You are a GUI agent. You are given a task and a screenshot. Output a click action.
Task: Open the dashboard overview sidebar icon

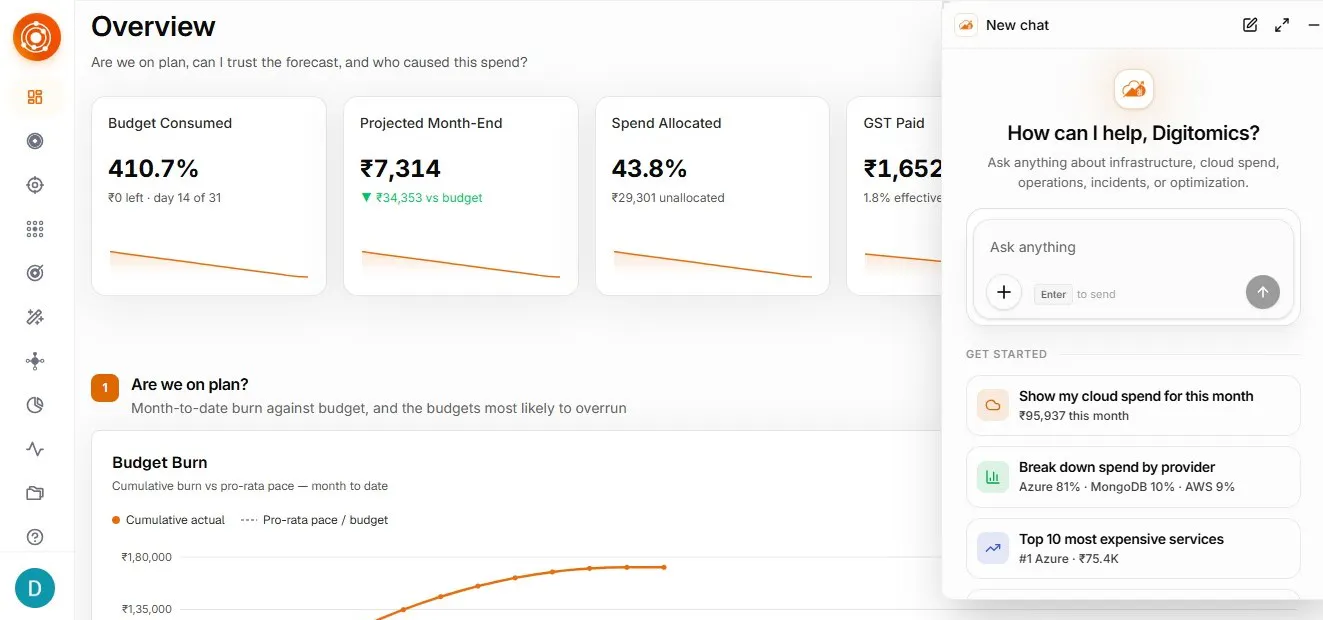(35, 97)
